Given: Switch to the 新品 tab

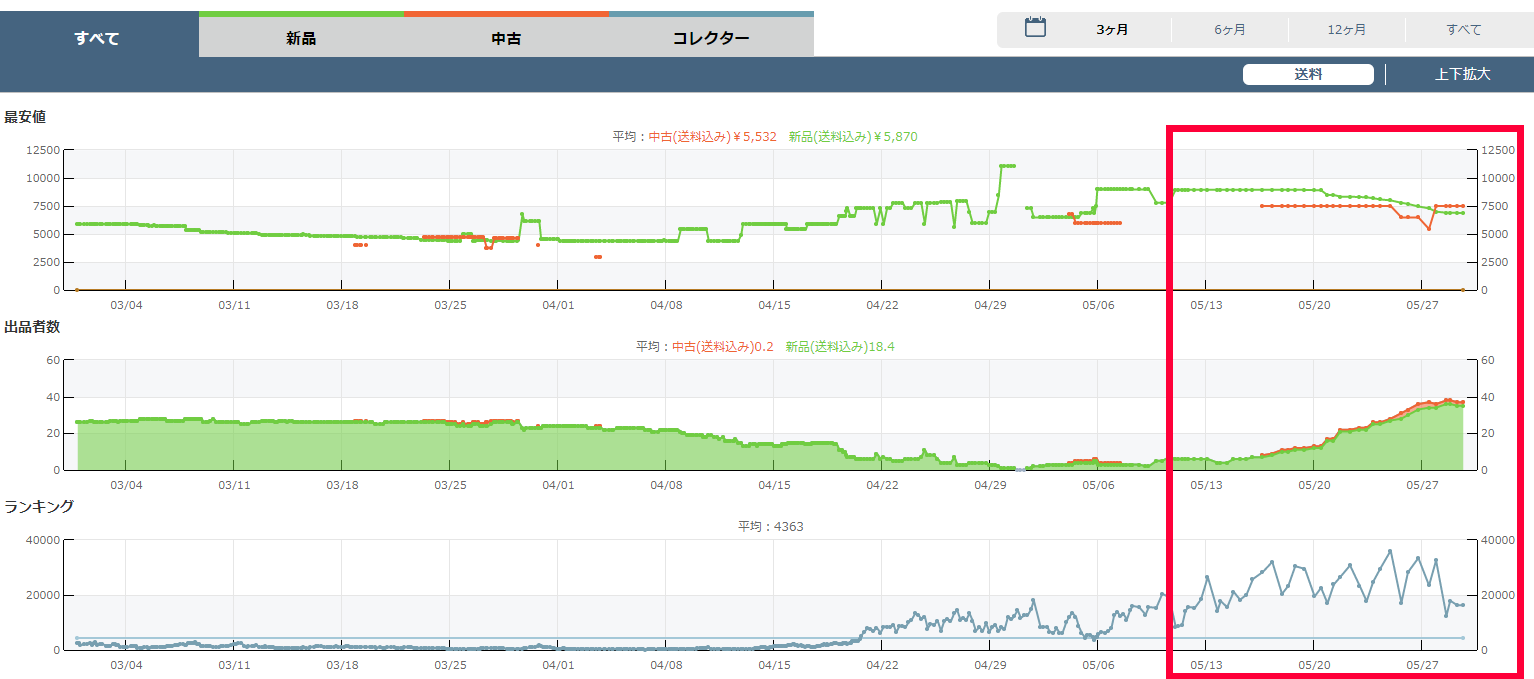Looking at the screenshot, I should [301, 39].
